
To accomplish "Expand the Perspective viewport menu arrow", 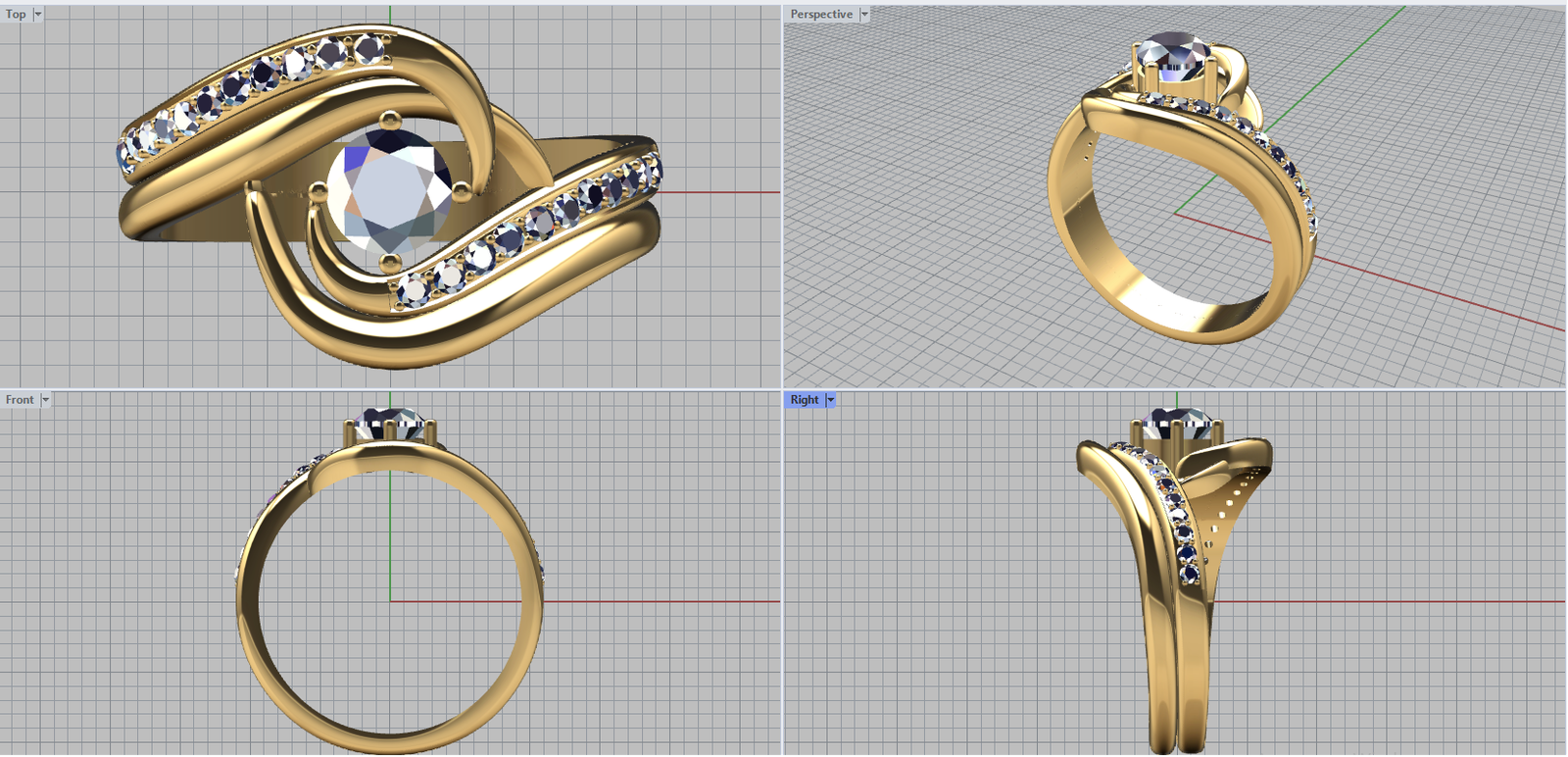I will tap(863, 14).
